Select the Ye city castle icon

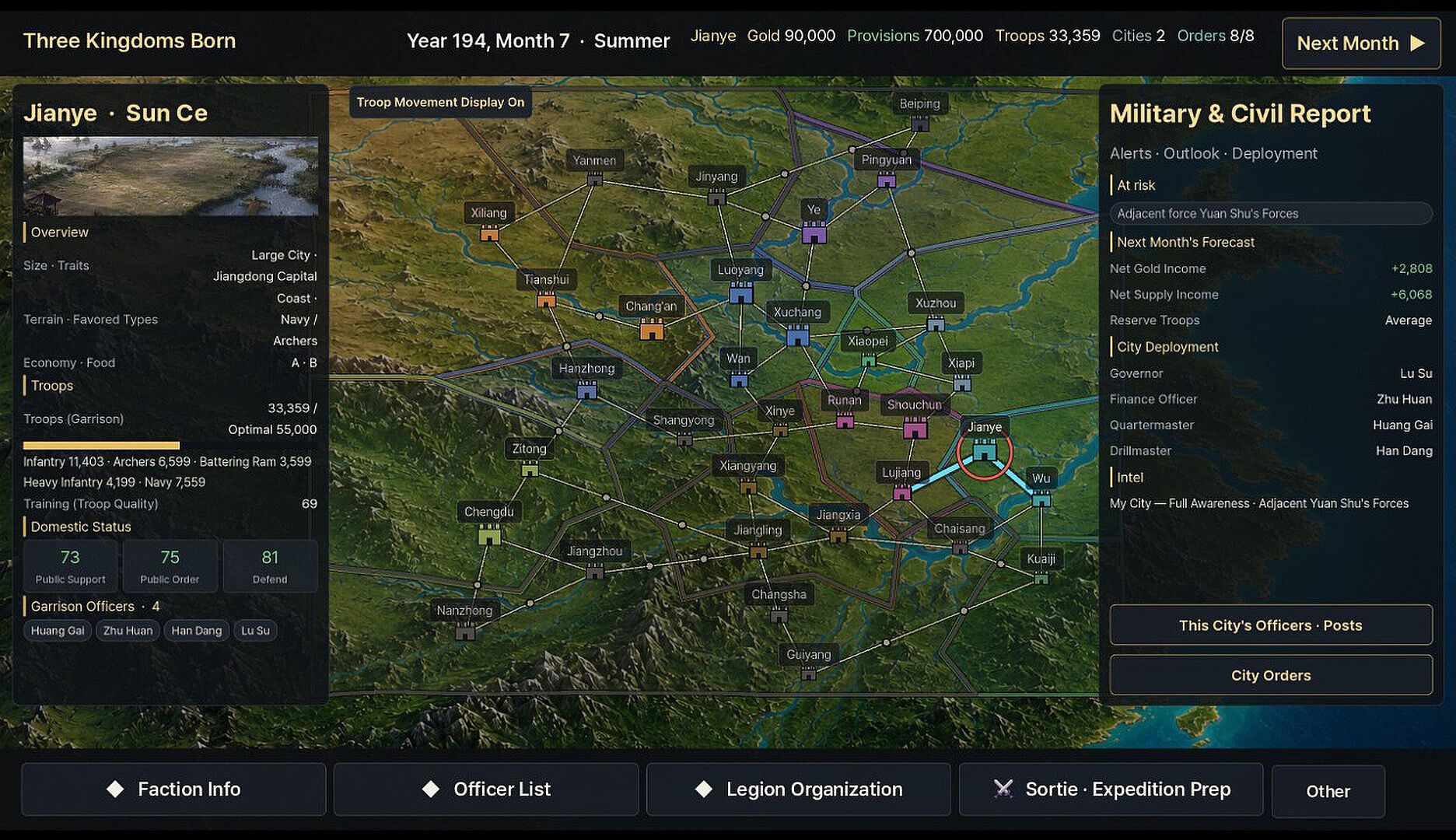click(x=814, y=232)
